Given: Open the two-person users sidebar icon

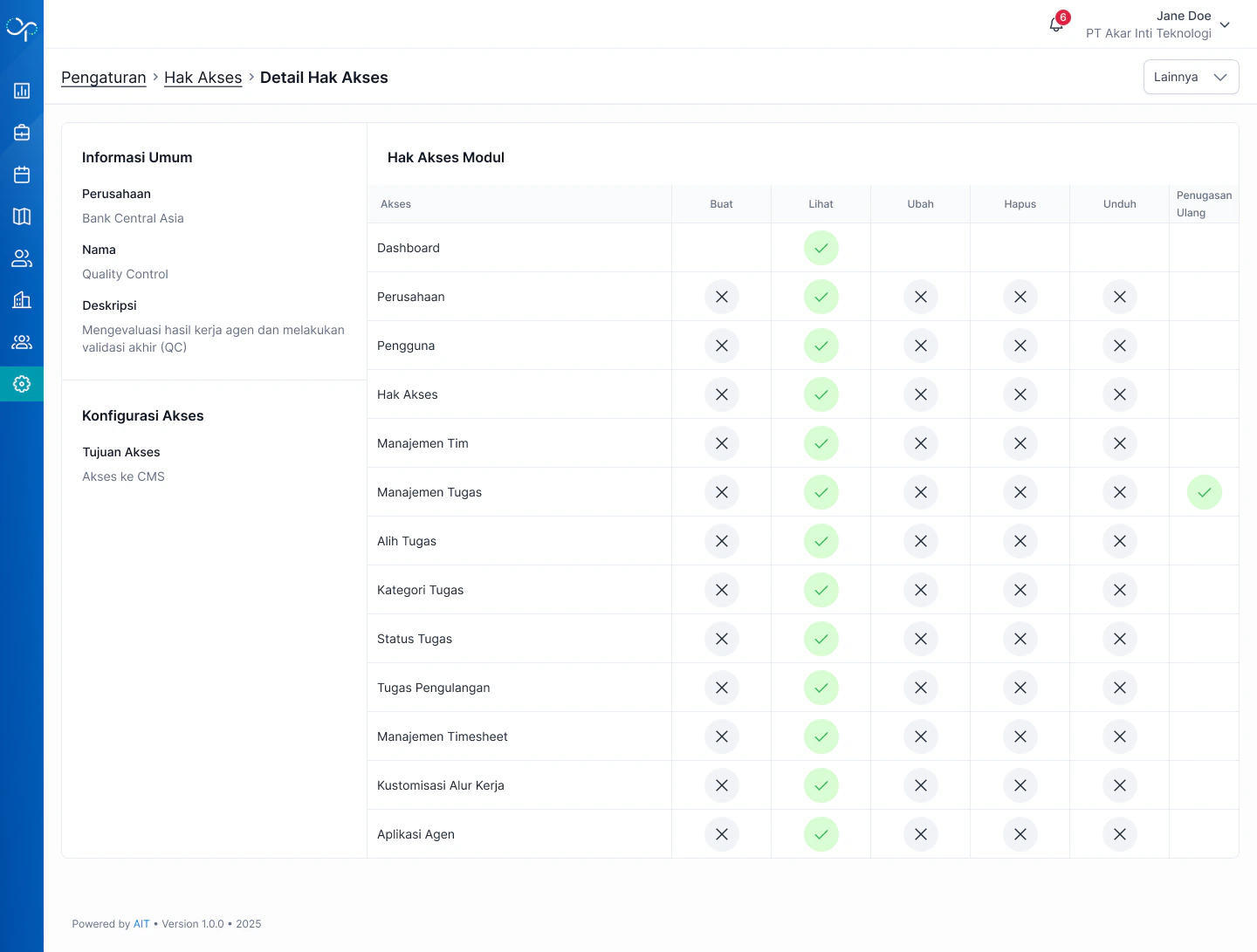Looking at the screenshot, I should click(x=22, y=258).
